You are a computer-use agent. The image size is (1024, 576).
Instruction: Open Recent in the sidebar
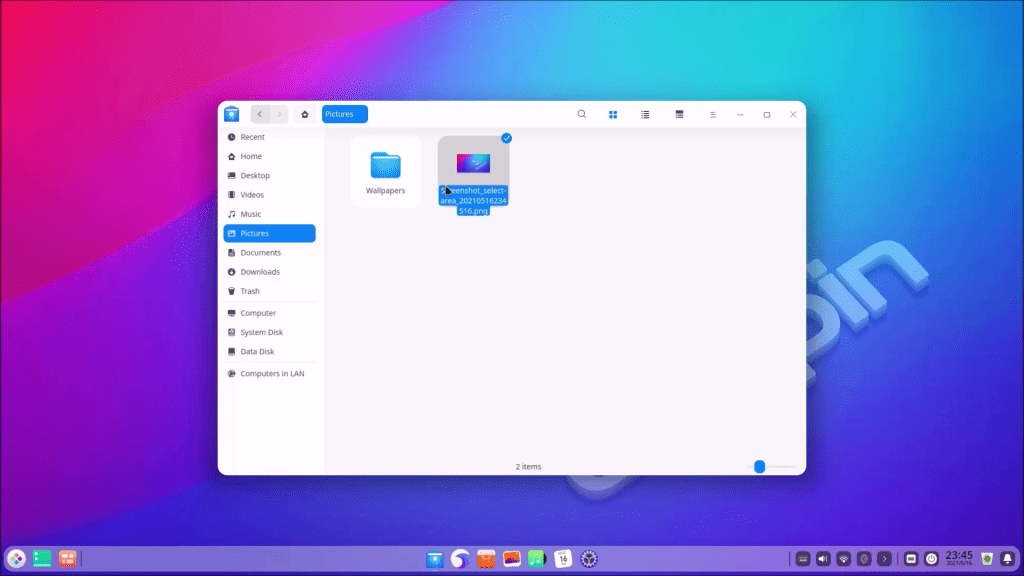click(252, 137)
